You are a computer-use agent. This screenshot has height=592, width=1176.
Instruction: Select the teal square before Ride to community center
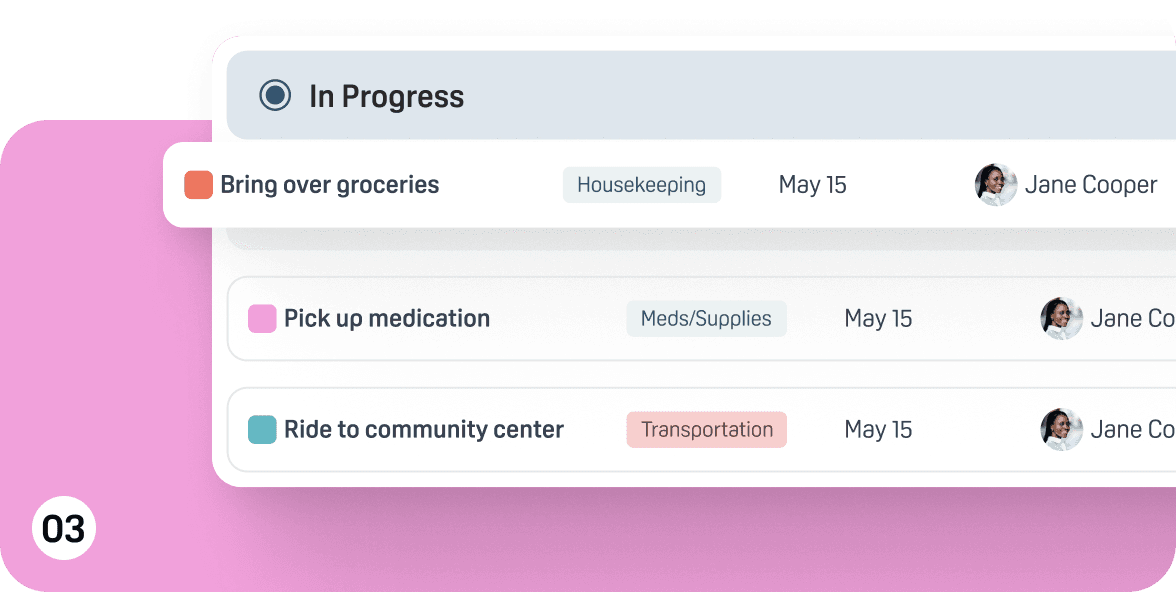261,429
